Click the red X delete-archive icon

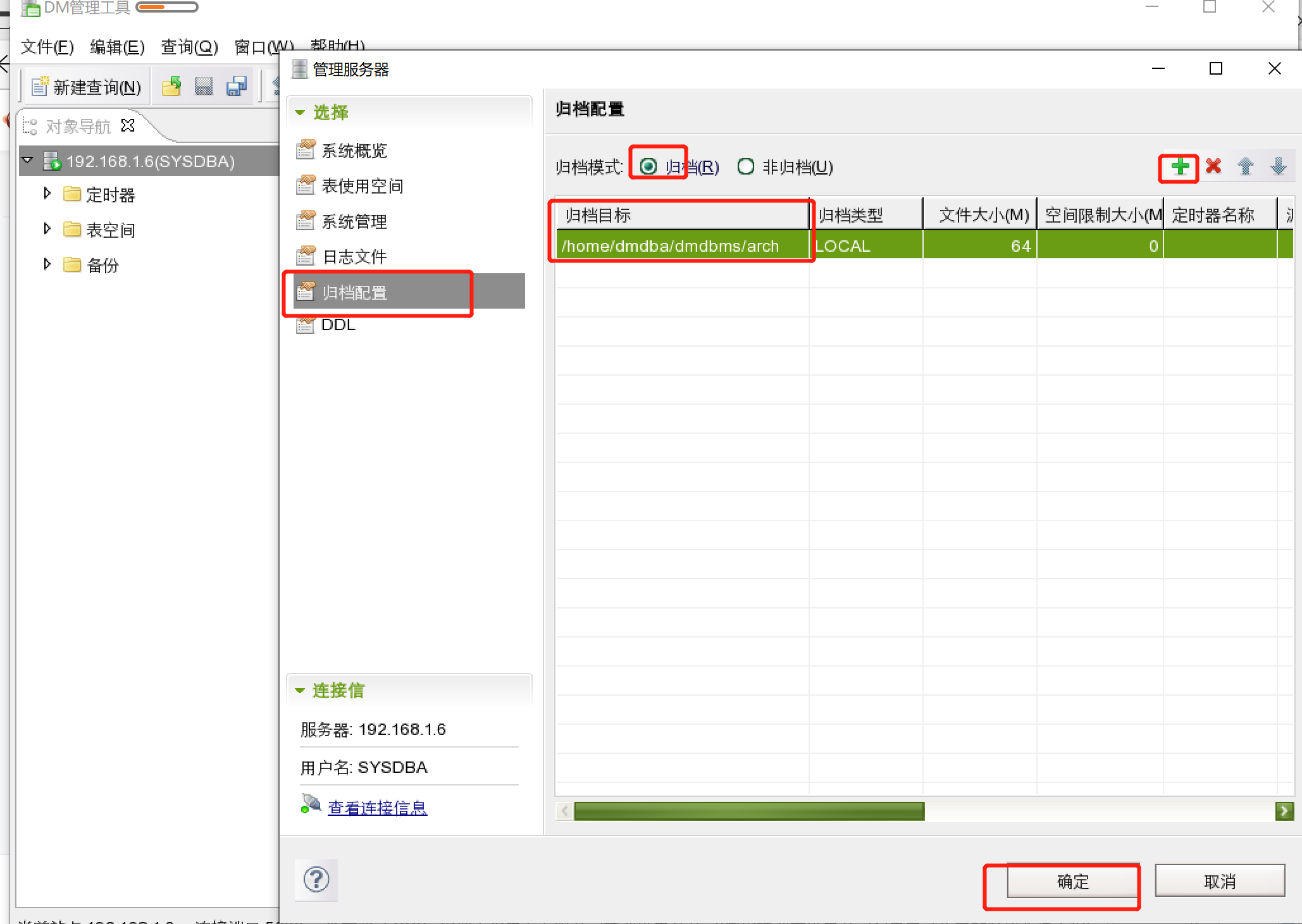pyautogui.click(x=1213, y=166)
